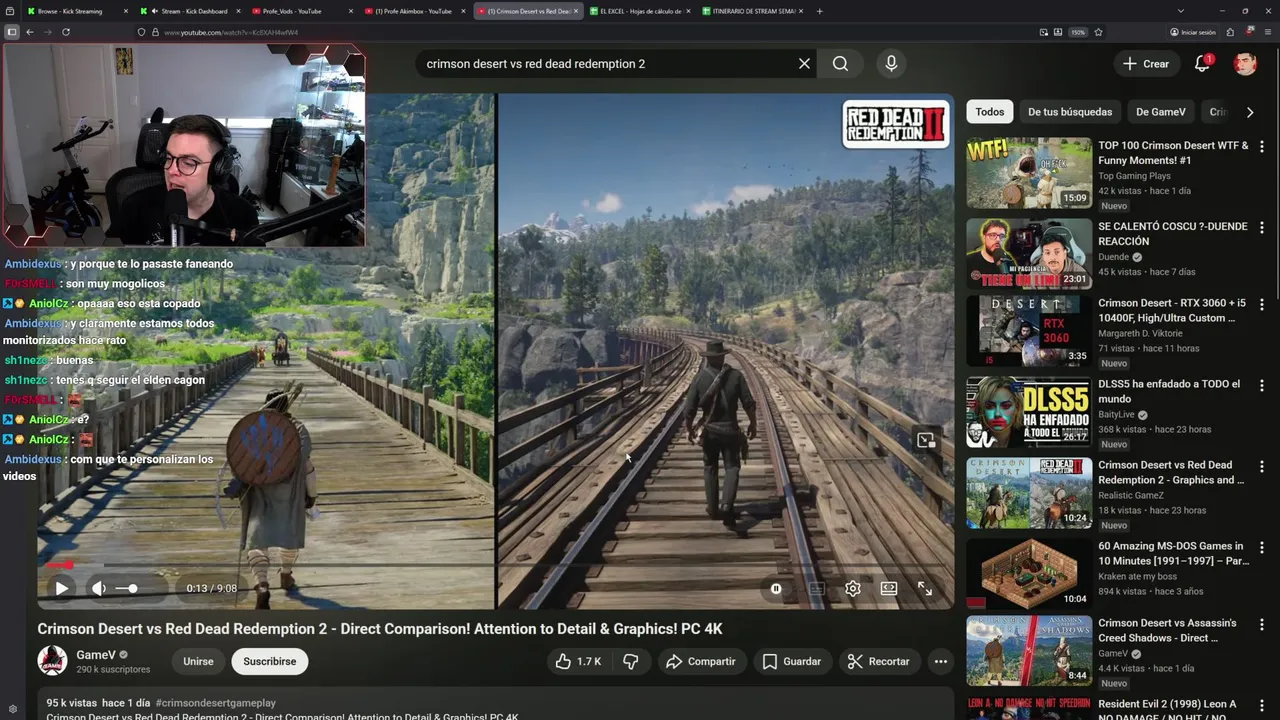
Task: Focus the YouTube search input field
Action: (x=605, y=63)
